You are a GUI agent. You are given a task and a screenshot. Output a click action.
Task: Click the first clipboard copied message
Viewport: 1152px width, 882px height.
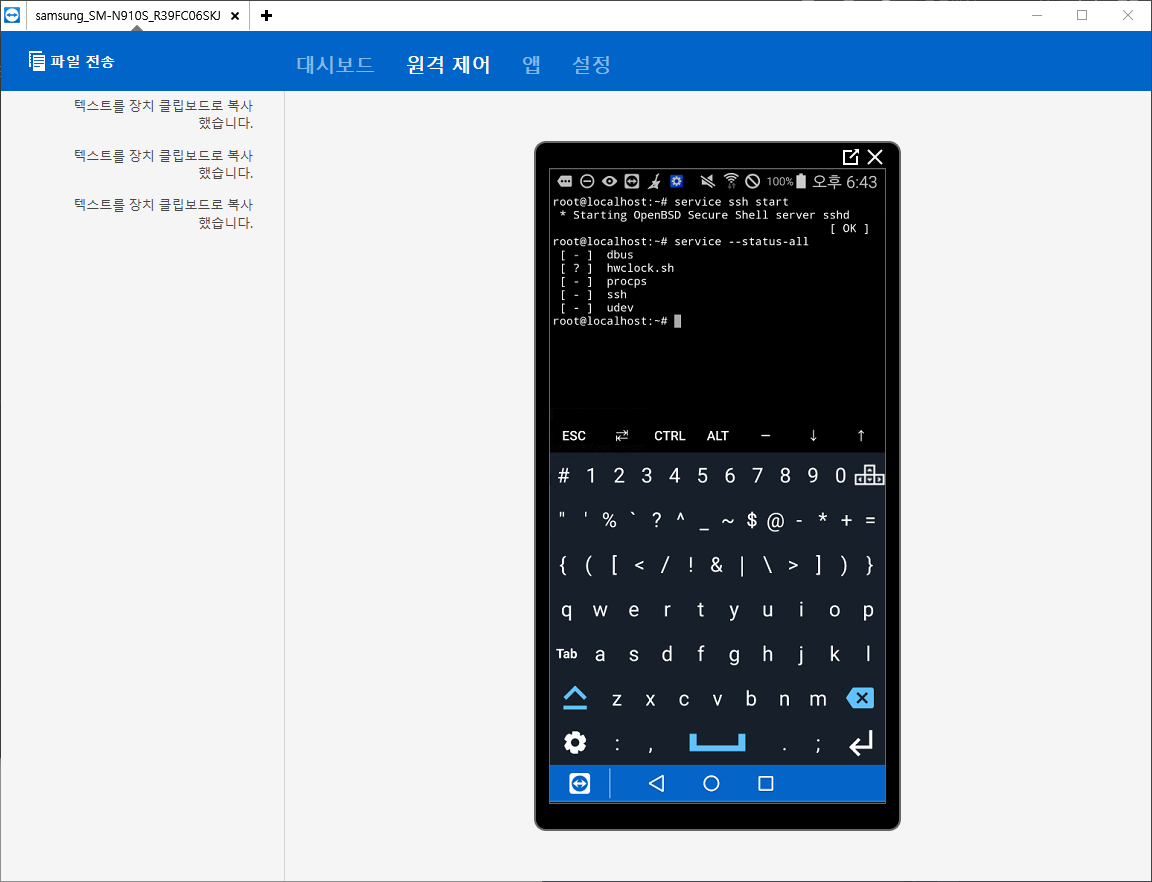pyautogui.click(x=163, y=114)
